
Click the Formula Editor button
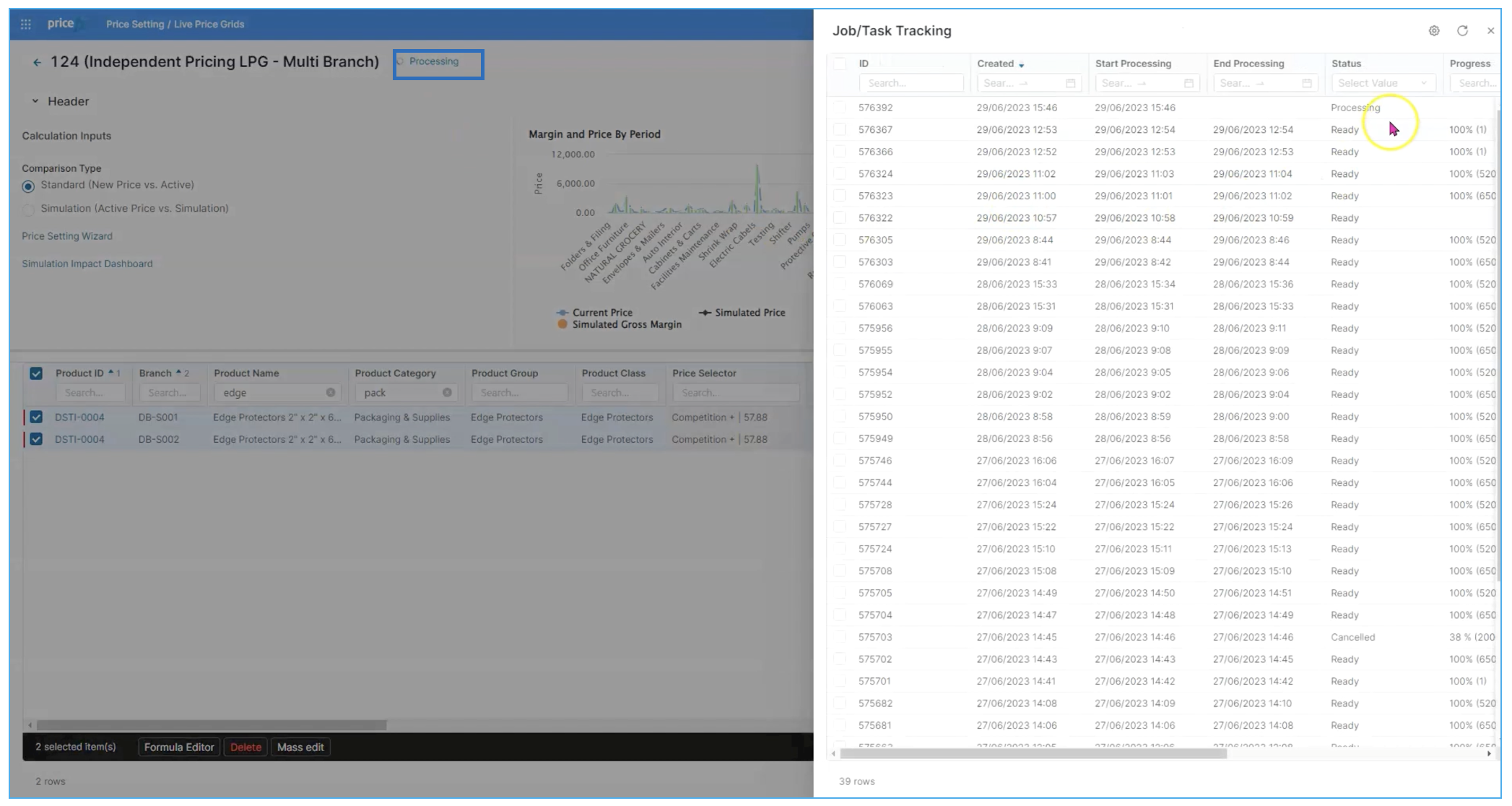pos(179,747)
